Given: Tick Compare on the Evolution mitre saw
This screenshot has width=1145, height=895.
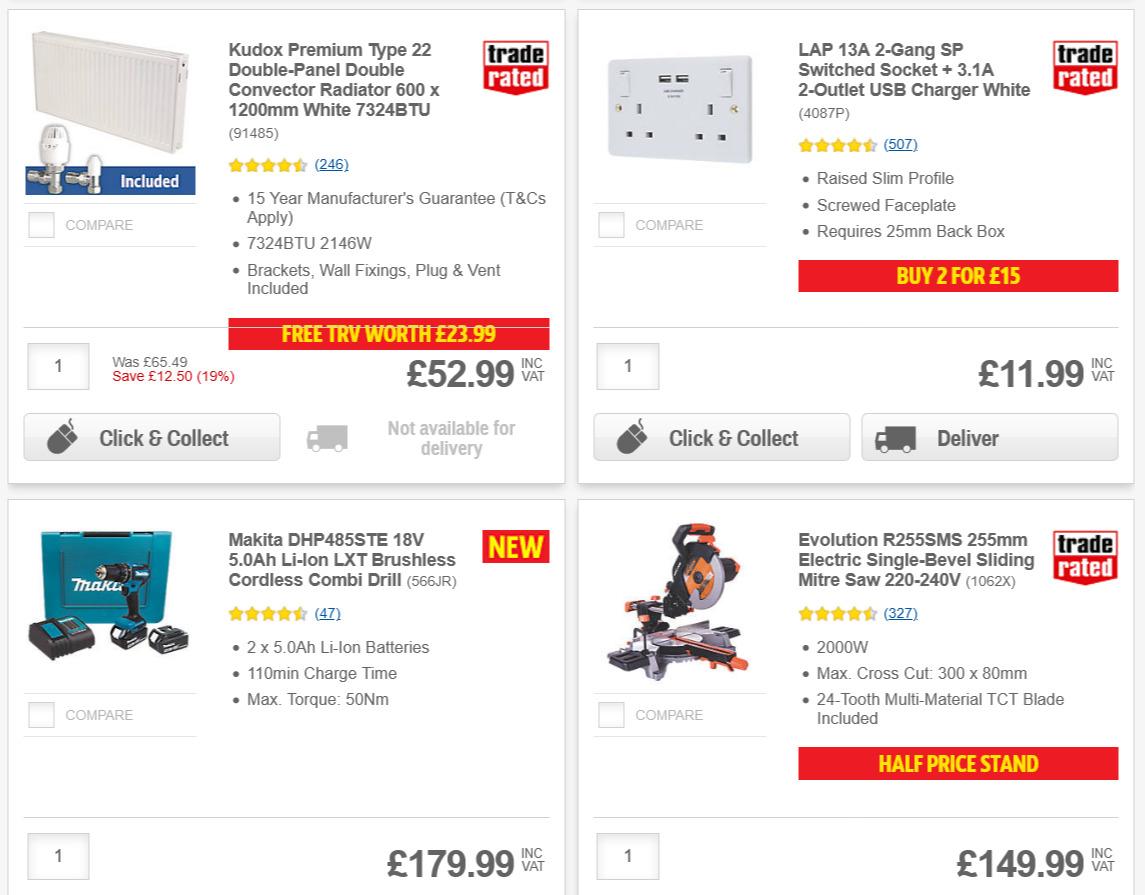Looking at the screenshot, I should [x=611, y=715].
